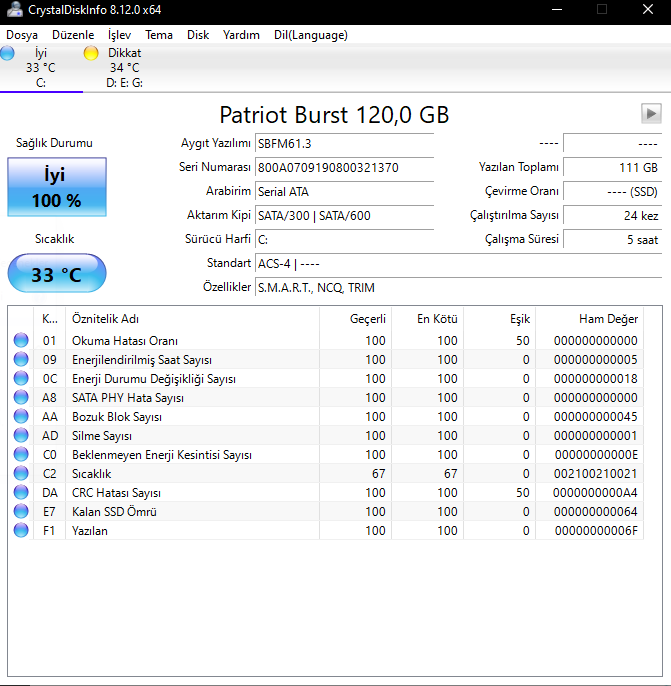Click the Geçerli column header
Image resolution: width=671 pixels, height=686 pixels.
click(356, 319)
